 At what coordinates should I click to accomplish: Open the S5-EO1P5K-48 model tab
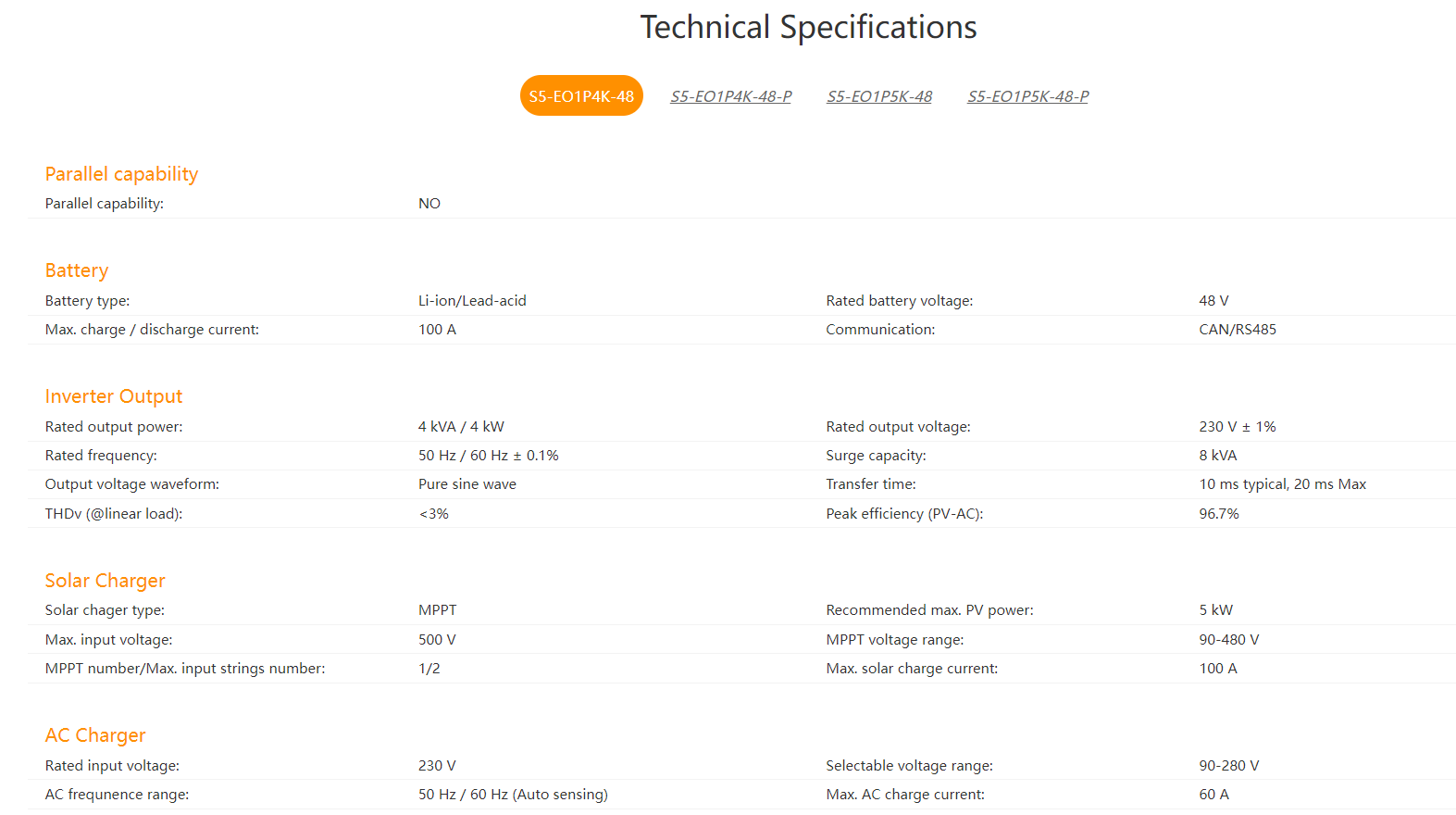point(879,96)
